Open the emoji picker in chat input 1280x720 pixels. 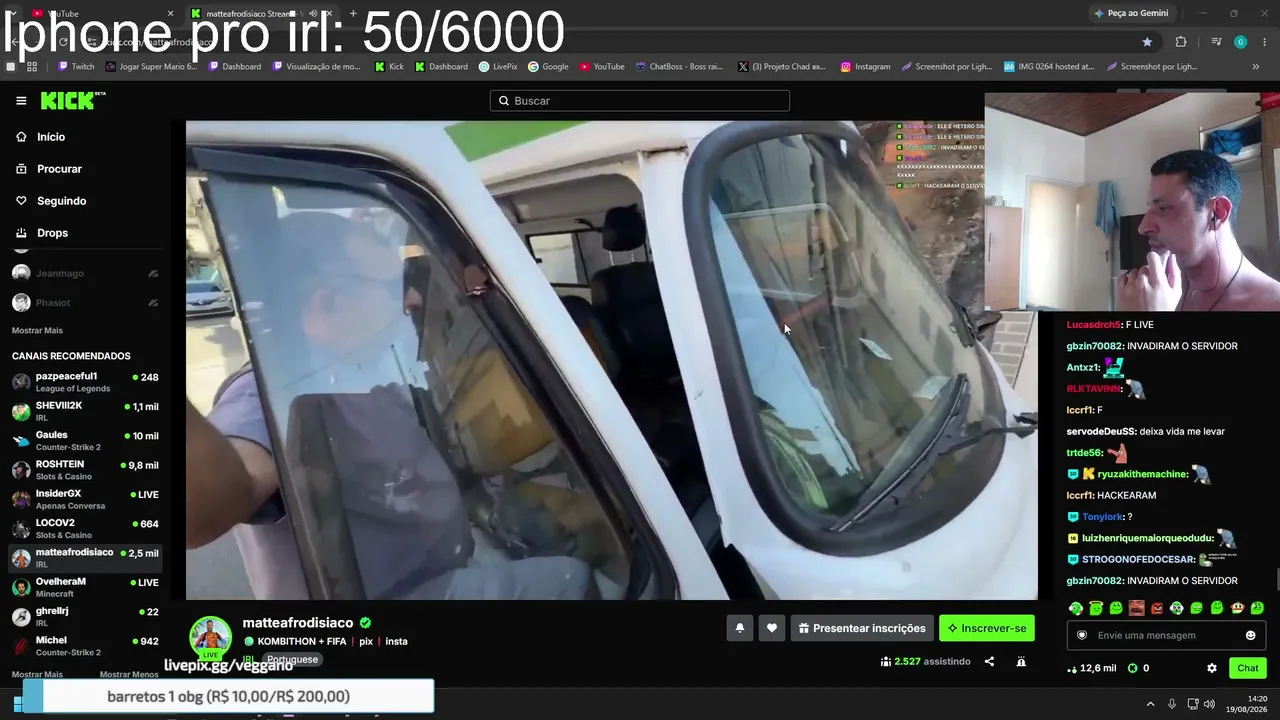[1250, 635]
